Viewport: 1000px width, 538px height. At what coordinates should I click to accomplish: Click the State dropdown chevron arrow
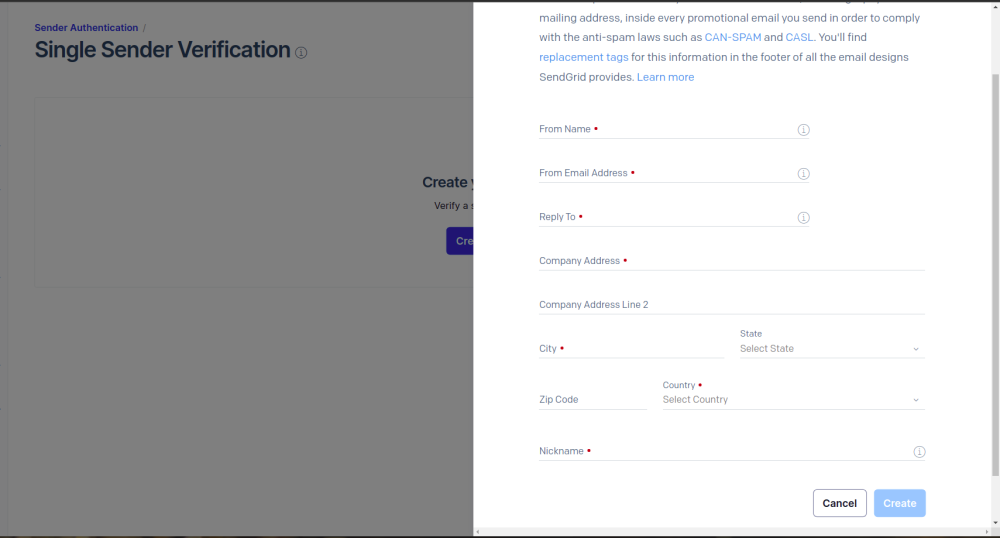pyautogui.click(x=915, y=349)
